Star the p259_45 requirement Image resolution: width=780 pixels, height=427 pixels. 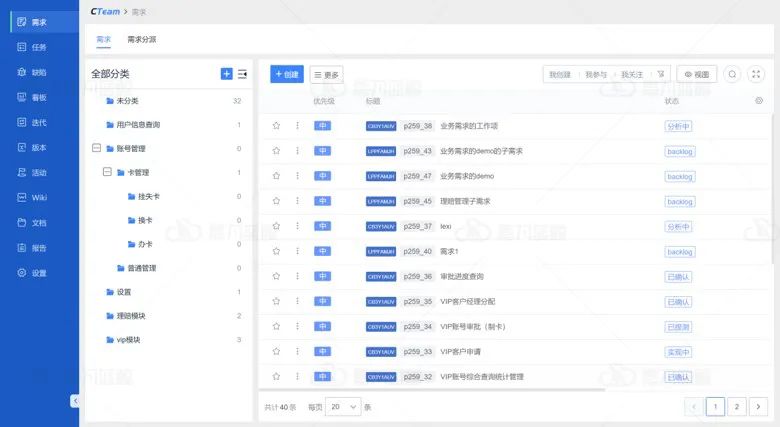click(x=276, y=201)
